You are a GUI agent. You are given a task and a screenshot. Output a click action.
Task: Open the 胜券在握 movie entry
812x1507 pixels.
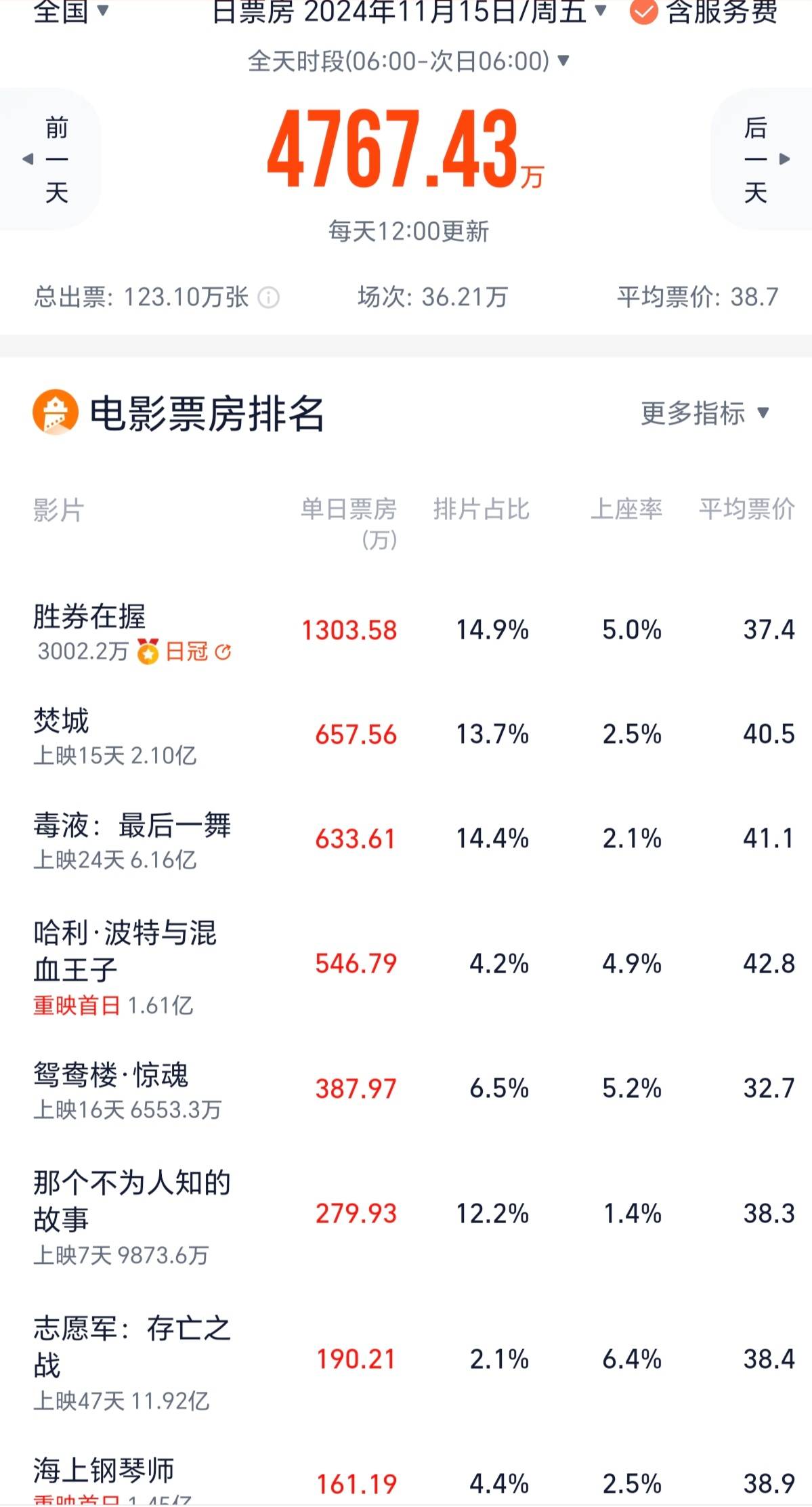coord(89,617)
